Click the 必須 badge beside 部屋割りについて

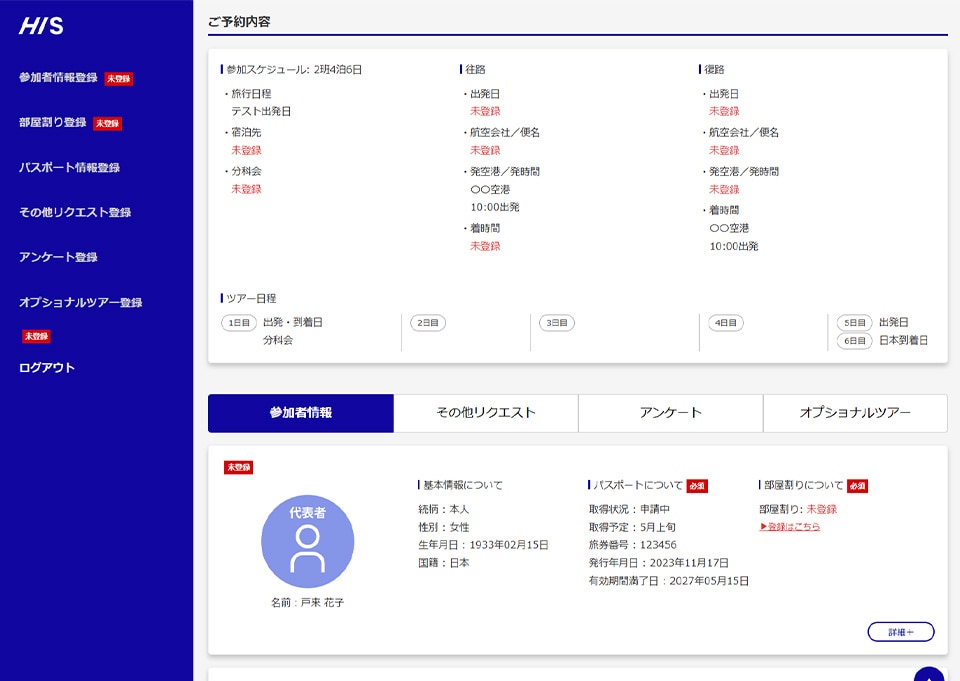[857, 486]
